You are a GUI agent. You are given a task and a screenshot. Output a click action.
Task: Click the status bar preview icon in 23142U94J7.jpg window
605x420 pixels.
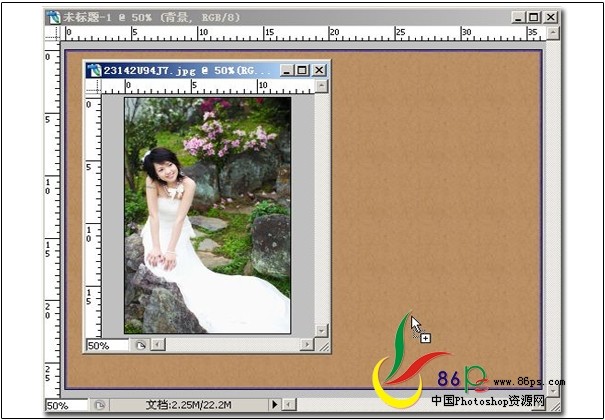click(140, 345)
